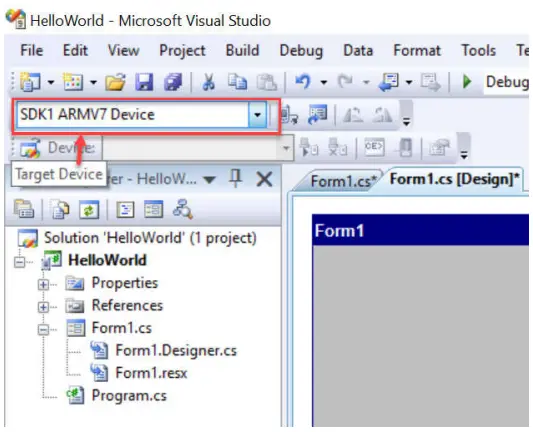Image resolution: width=533 pixels, height=432 pixels.
Task: Save the file with the floppy disk icon
Action: (144, 82)
